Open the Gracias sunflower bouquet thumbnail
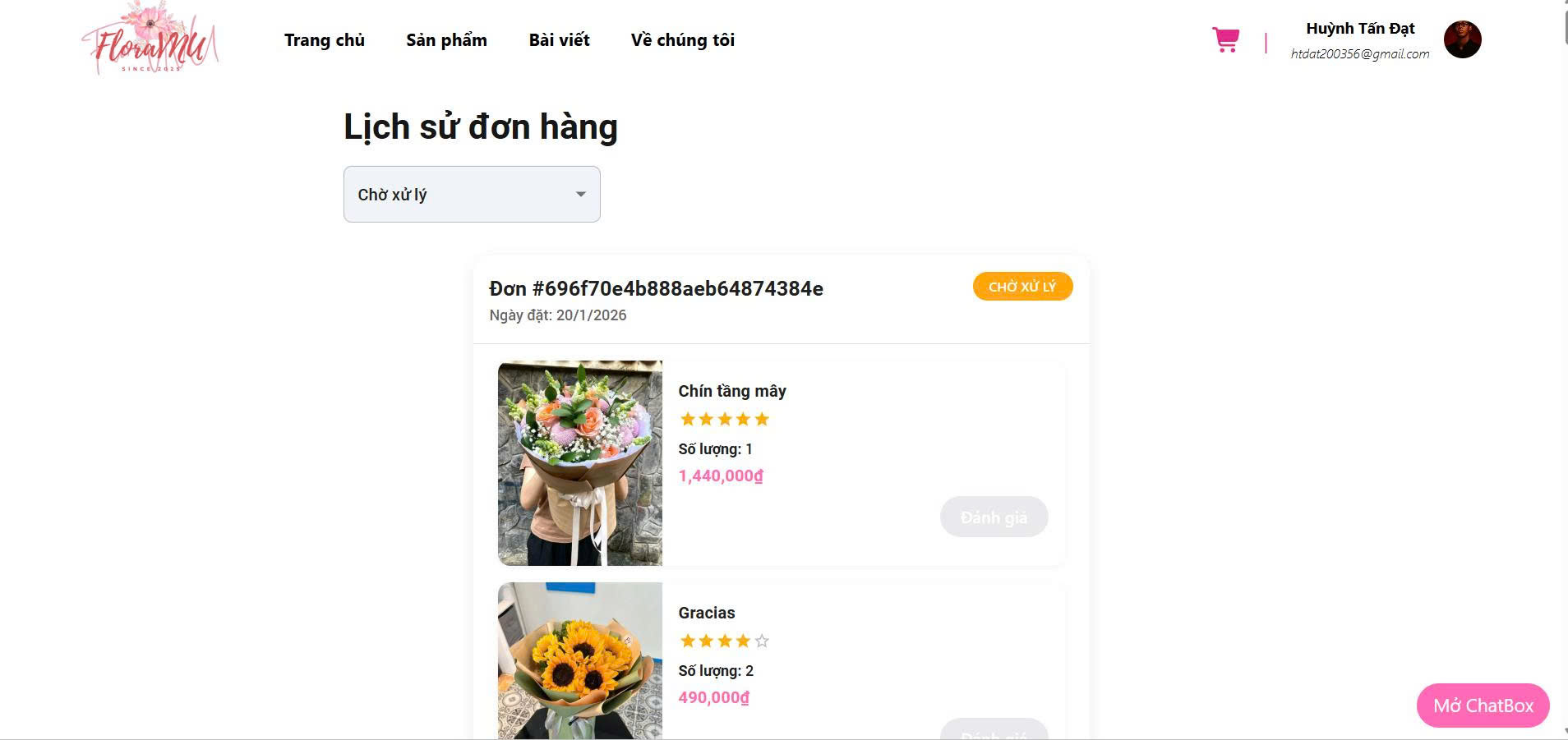This screenshot has width=1568, height=740. coord(580,660)
